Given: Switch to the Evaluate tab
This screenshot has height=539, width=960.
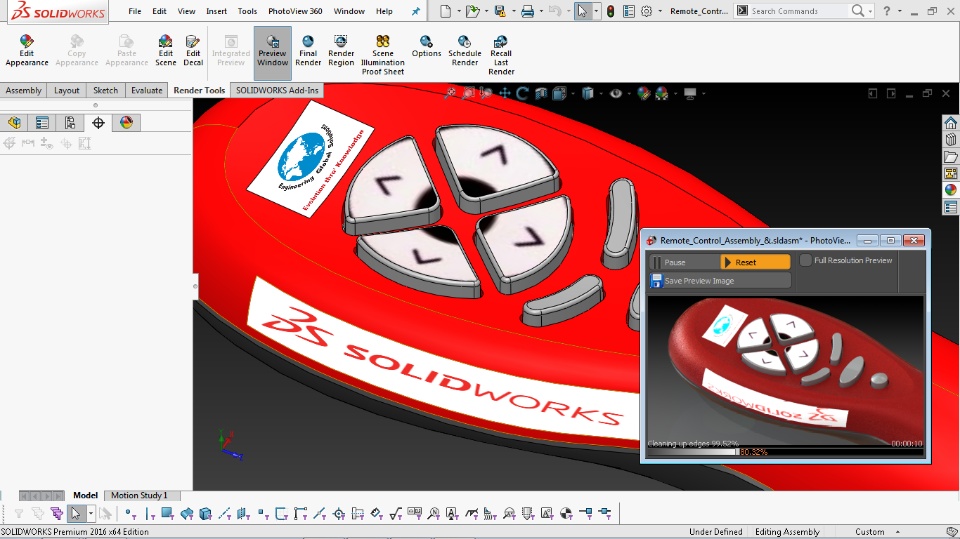Looking at the screenshot, I should (147, 90).
